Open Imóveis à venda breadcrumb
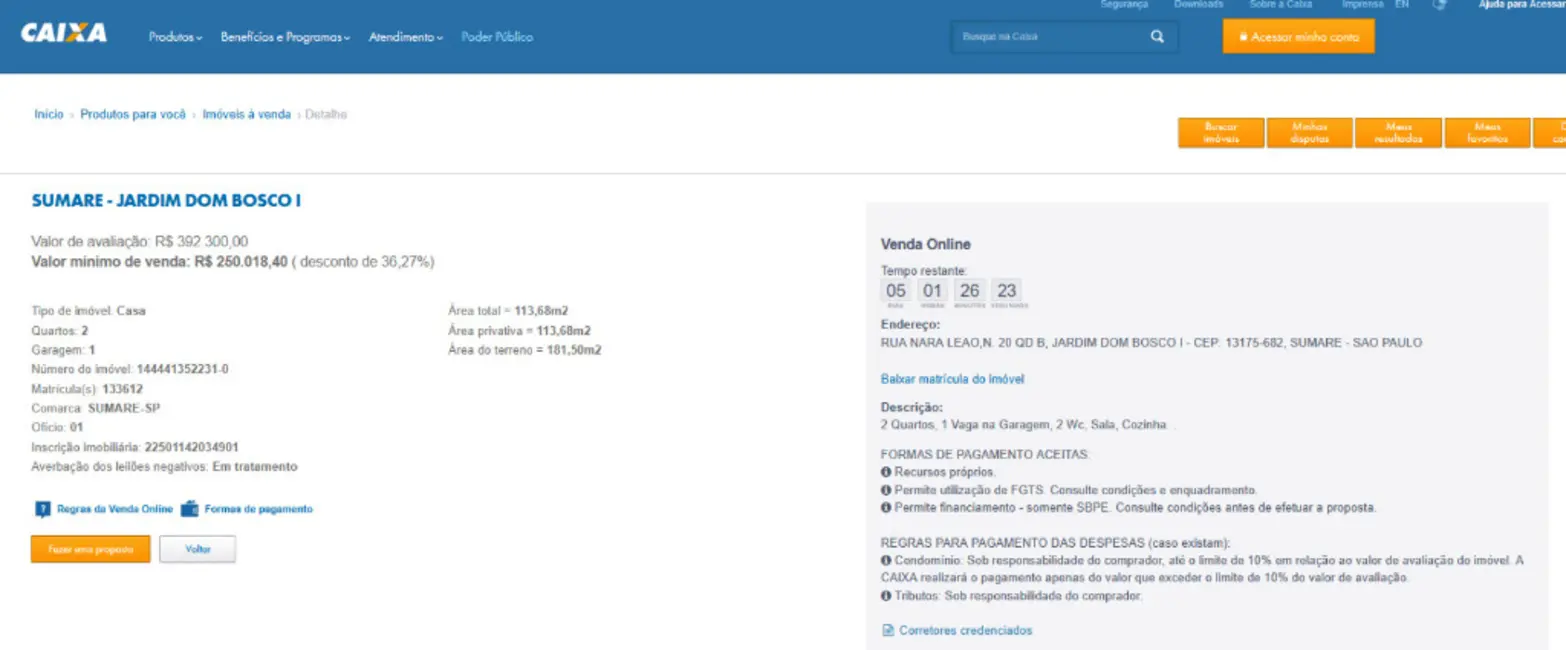 click(x=247, y=115)
